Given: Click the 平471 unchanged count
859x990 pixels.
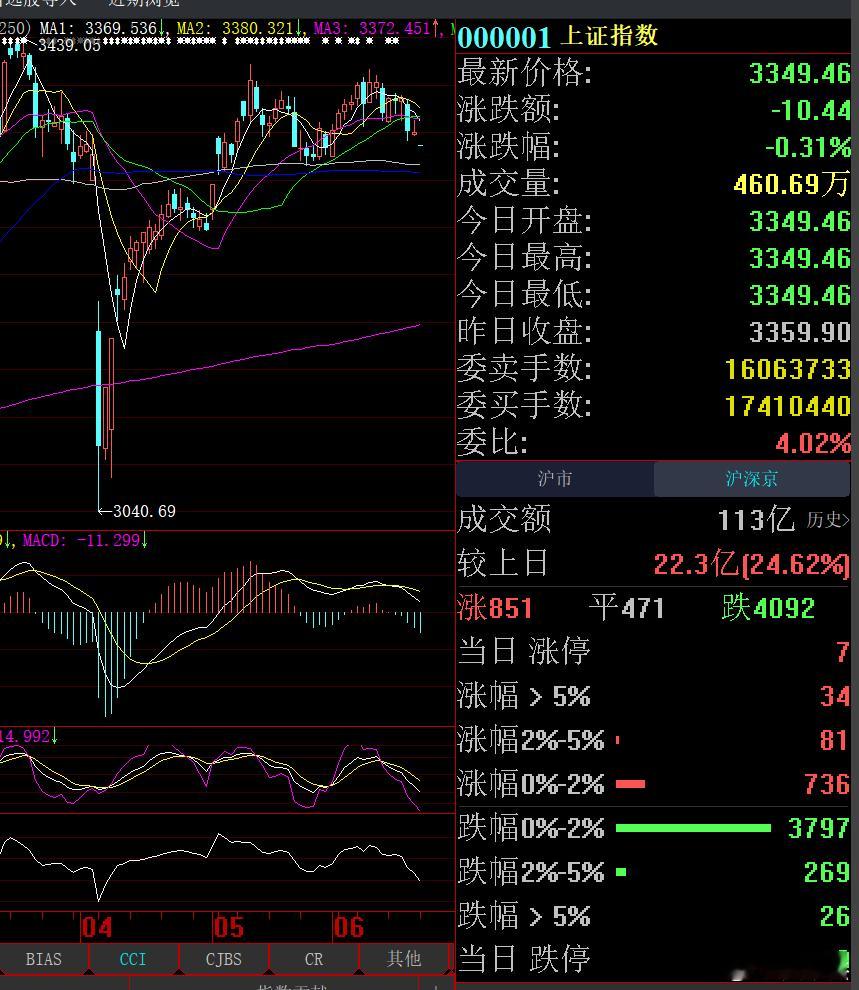Looking at the screenshot, I should point(627,608).
